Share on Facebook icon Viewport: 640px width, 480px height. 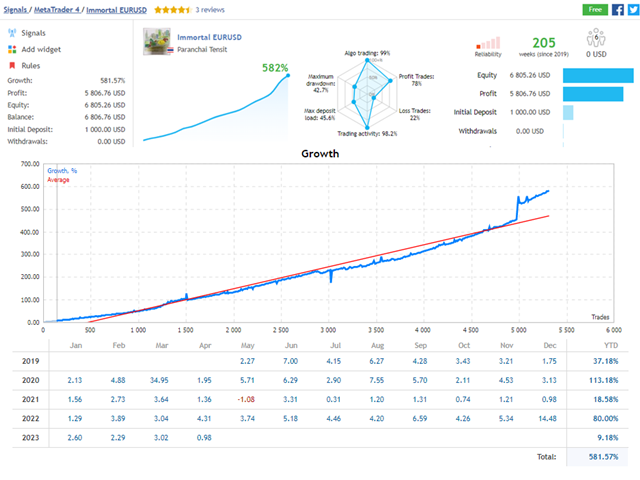(x=618, y=9)
